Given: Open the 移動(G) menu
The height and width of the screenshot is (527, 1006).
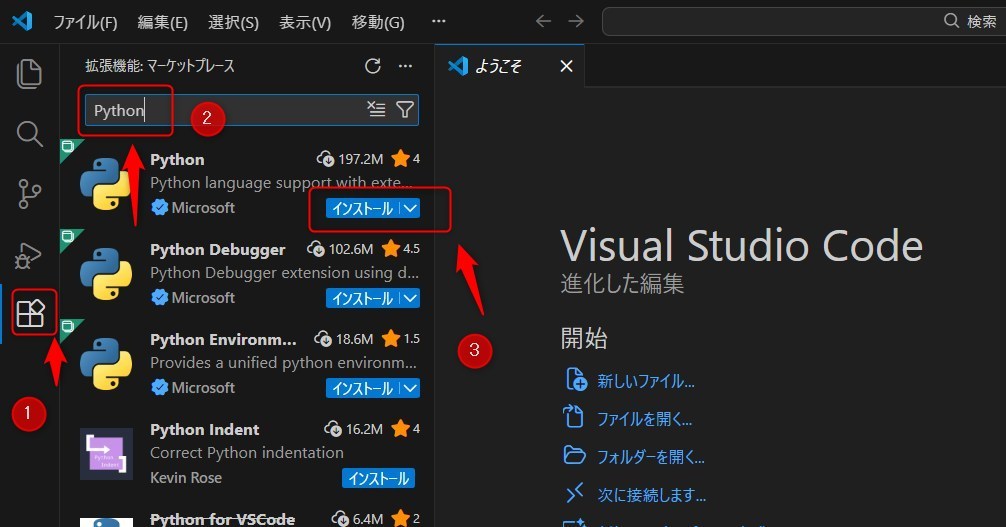Looking at the screenshot, I should coord(378,22).
